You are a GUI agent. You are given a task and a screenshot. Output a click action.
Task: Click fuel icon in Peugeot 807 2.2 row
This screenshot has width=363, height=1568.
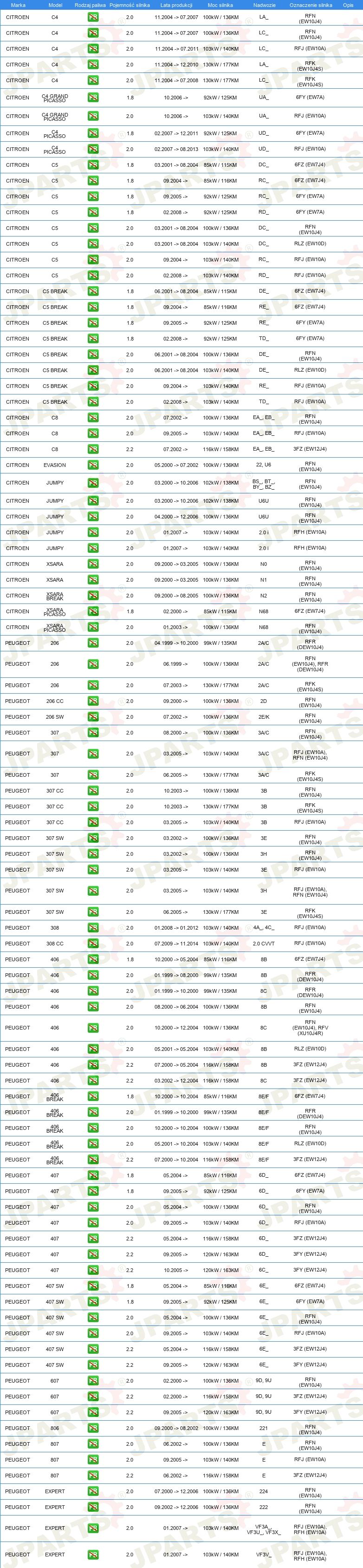93,1476
